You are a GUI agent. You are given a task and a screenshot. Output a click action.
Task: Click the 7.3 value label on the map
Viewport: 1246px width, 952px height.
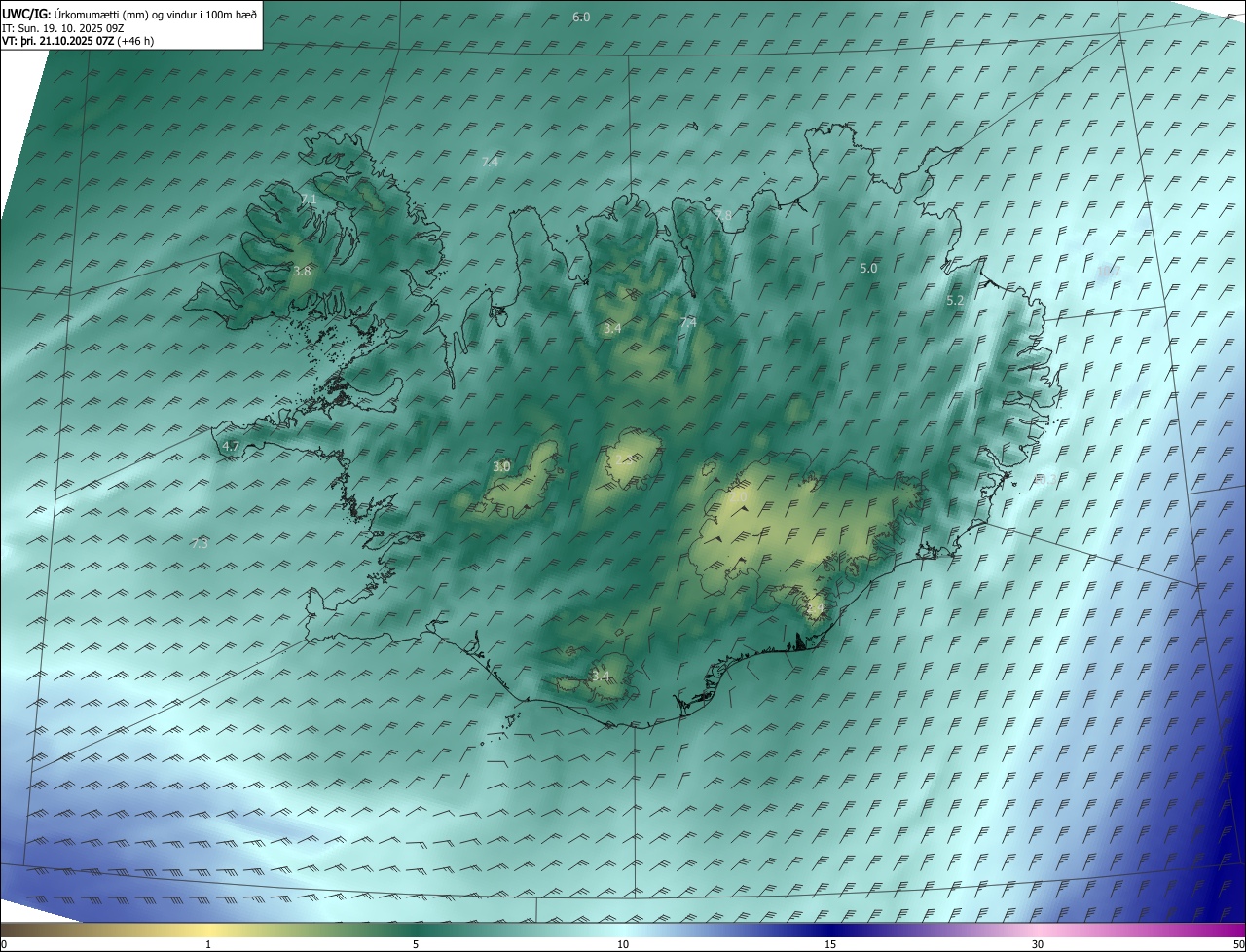(200, 543)
